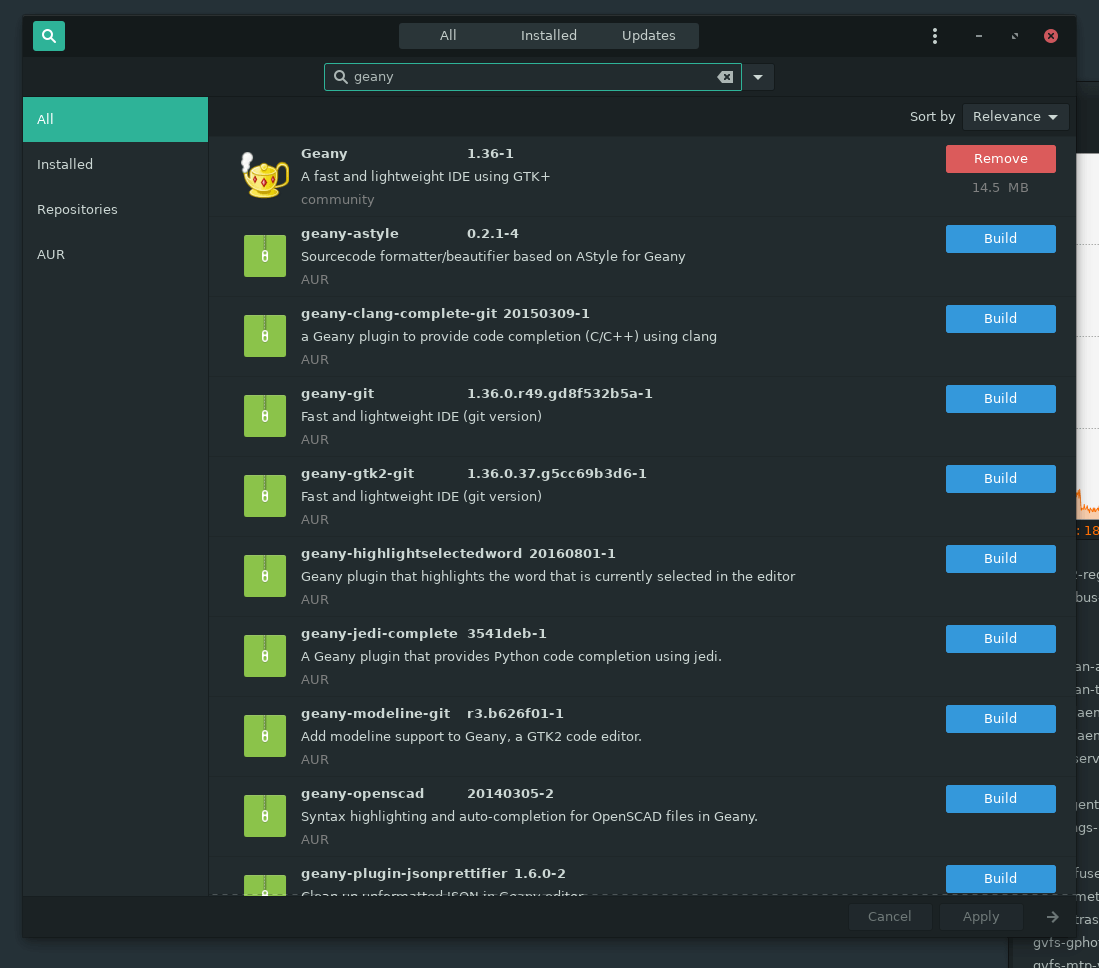Screen dimensions: 1099x968
Task: Click the geany-gtk2-git package icon
Action: 264,496
